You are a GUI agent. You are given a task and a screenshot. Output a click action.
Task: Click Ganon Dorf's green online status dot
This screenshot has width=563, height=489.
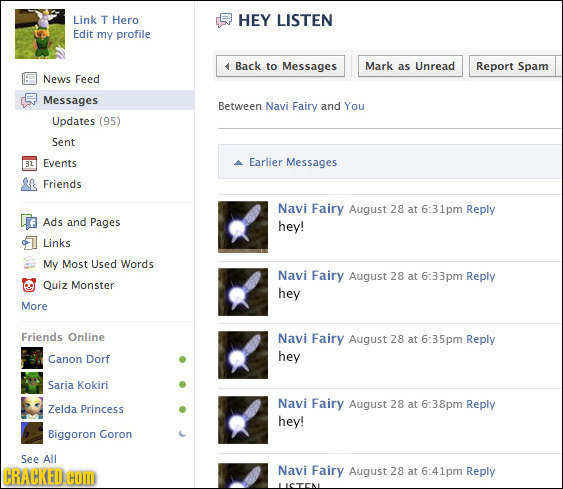(x=182, y=359)
